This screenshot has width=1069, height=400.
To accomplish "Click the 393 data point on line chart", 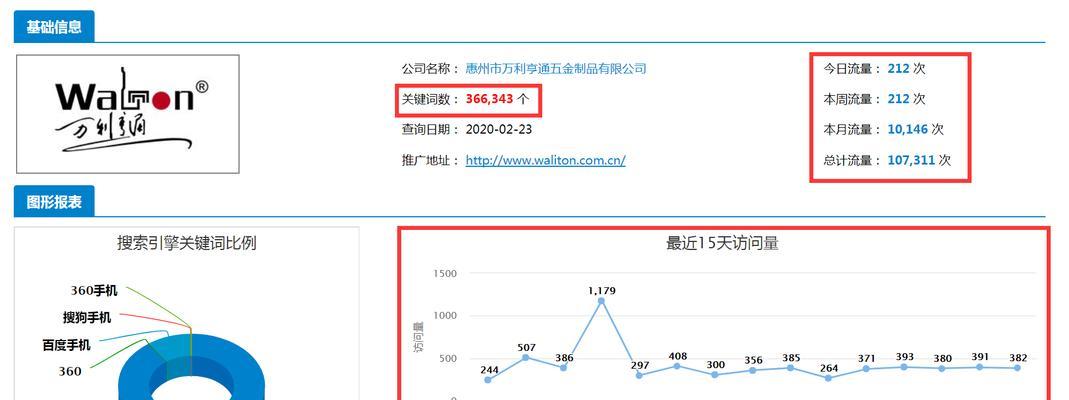I will coord(904,367).
